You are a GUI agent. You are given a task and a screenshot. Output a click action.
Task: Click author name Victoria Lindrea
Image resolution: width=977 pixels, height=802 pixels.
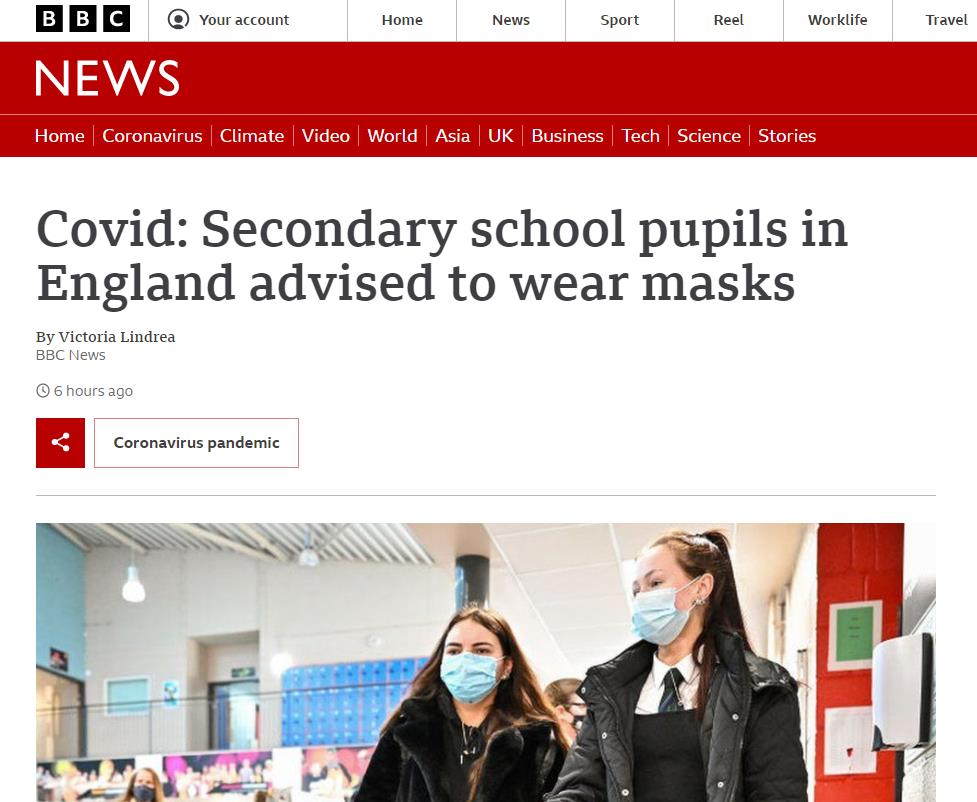click(x=117, y=337)
